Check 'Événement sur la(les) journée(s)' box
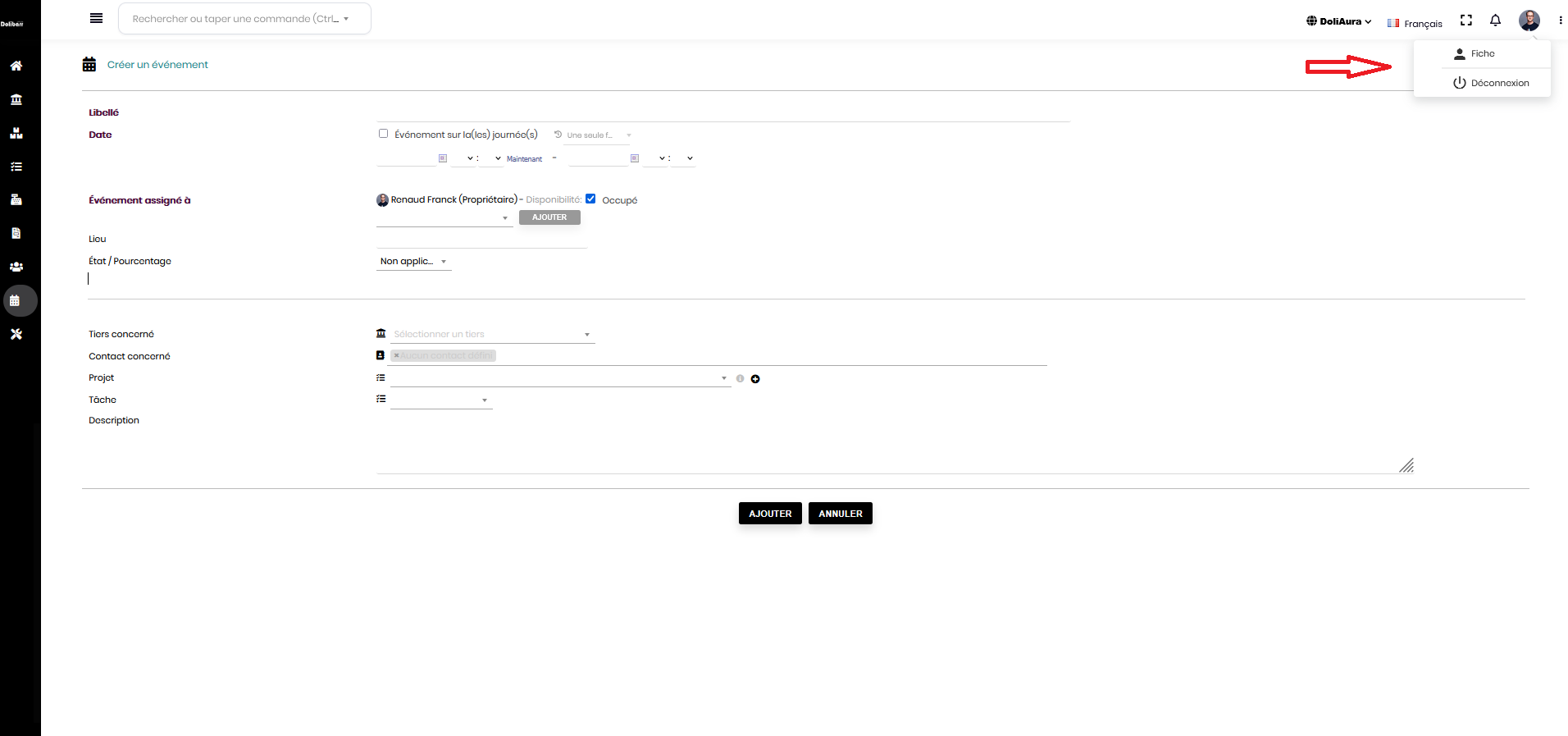This screenshot has height=736, width=1568. [x=383, y=134]
